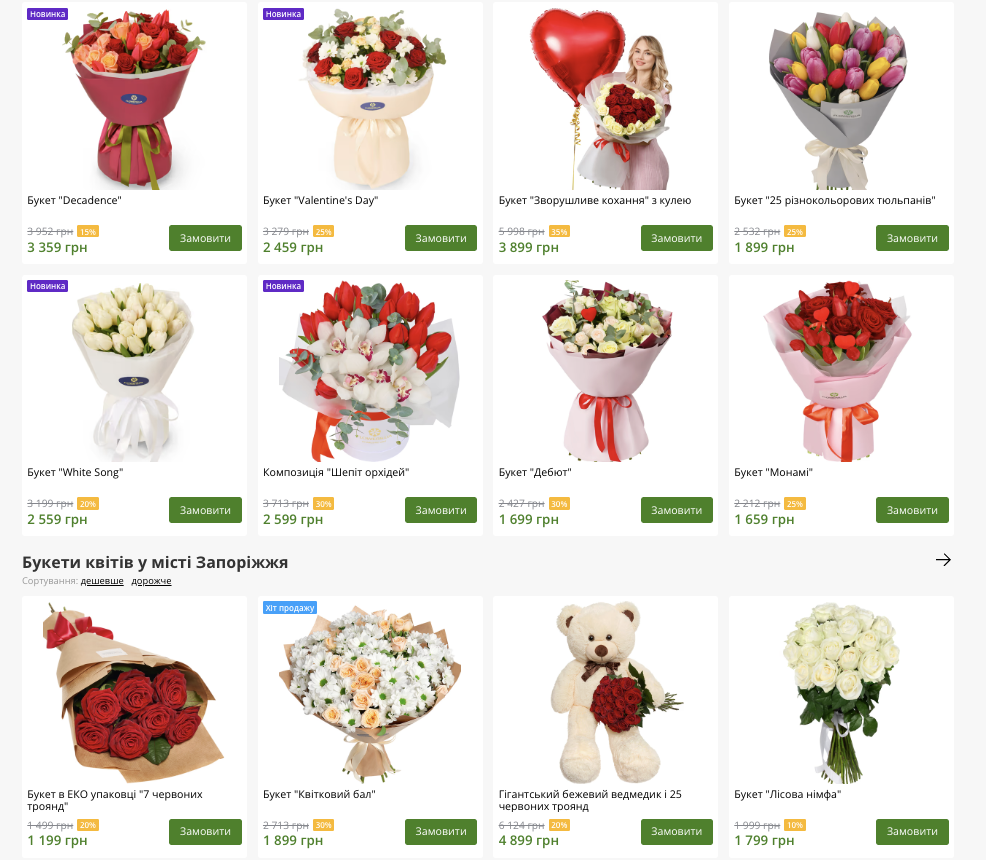
Task: Click the 10% discount tag on Лісова німфа
Action: (795, 825)
